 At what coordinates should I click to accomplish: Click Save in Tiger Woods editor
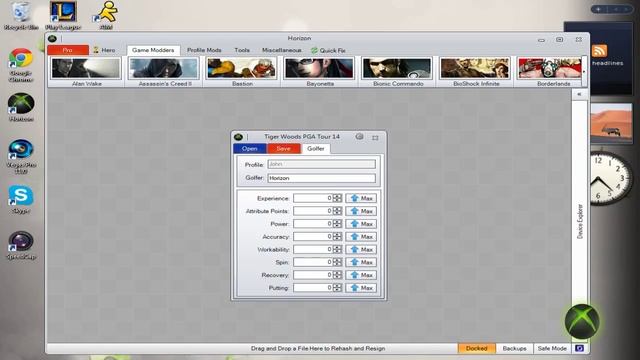click(283, 149)
